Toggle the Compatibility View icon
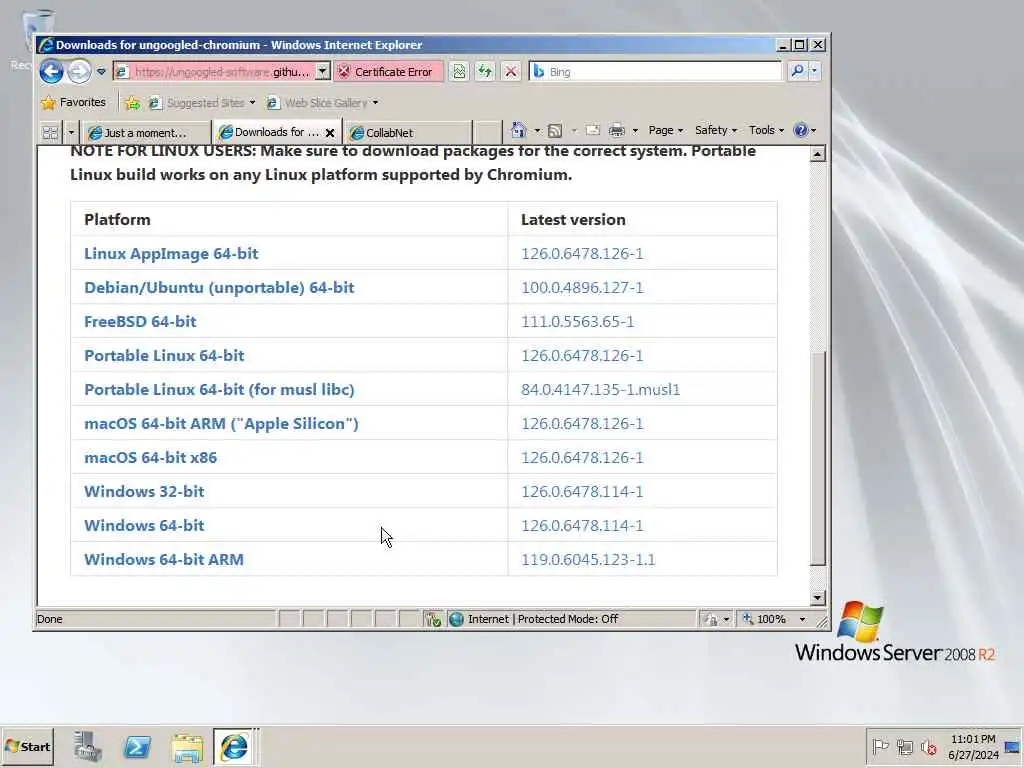 [x=459, y=72]
